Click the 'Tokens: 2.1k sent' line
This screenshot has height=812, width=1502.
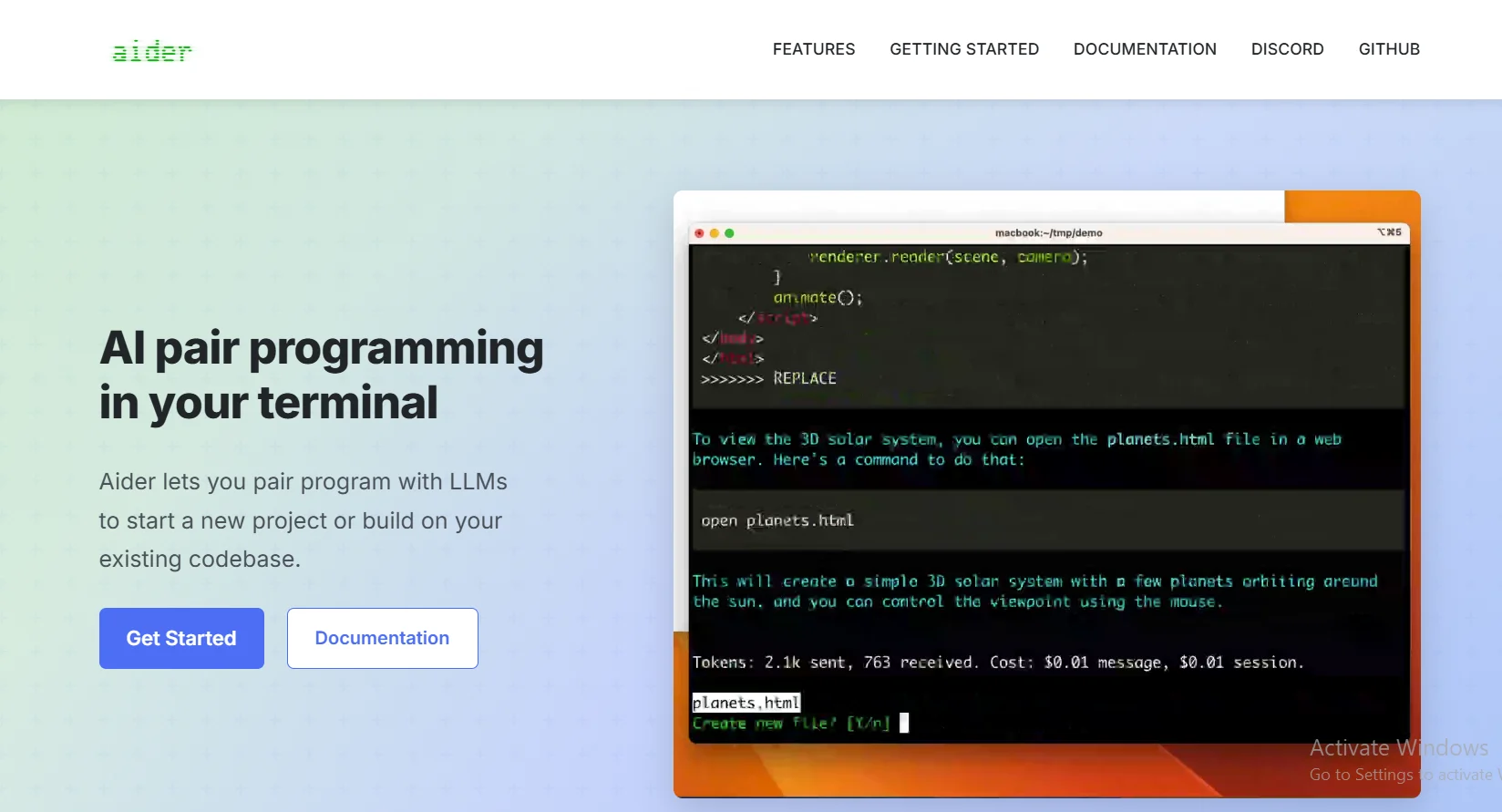tap(998, 663)
